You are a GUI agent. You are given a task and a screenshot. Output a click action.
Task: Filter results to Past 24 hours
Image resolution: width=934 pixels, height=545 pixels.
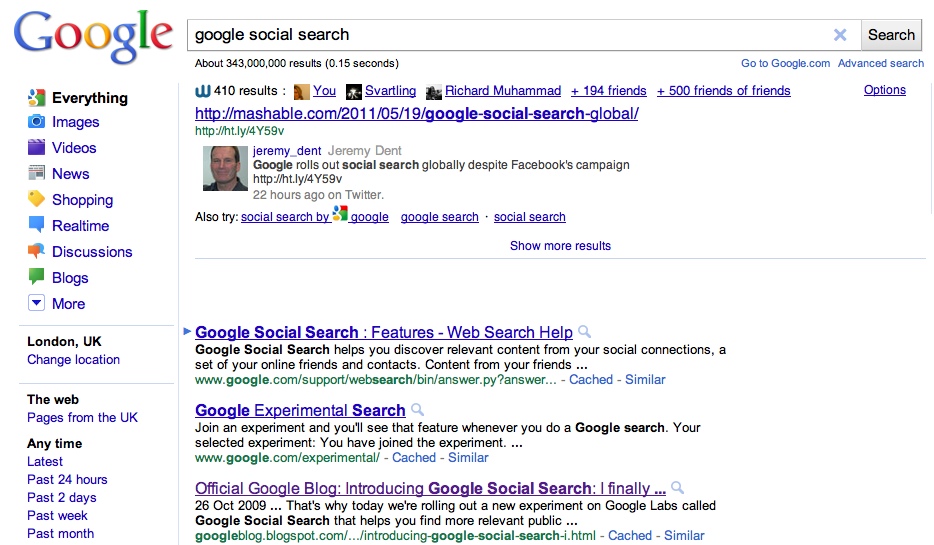click(x=67, y=480)
